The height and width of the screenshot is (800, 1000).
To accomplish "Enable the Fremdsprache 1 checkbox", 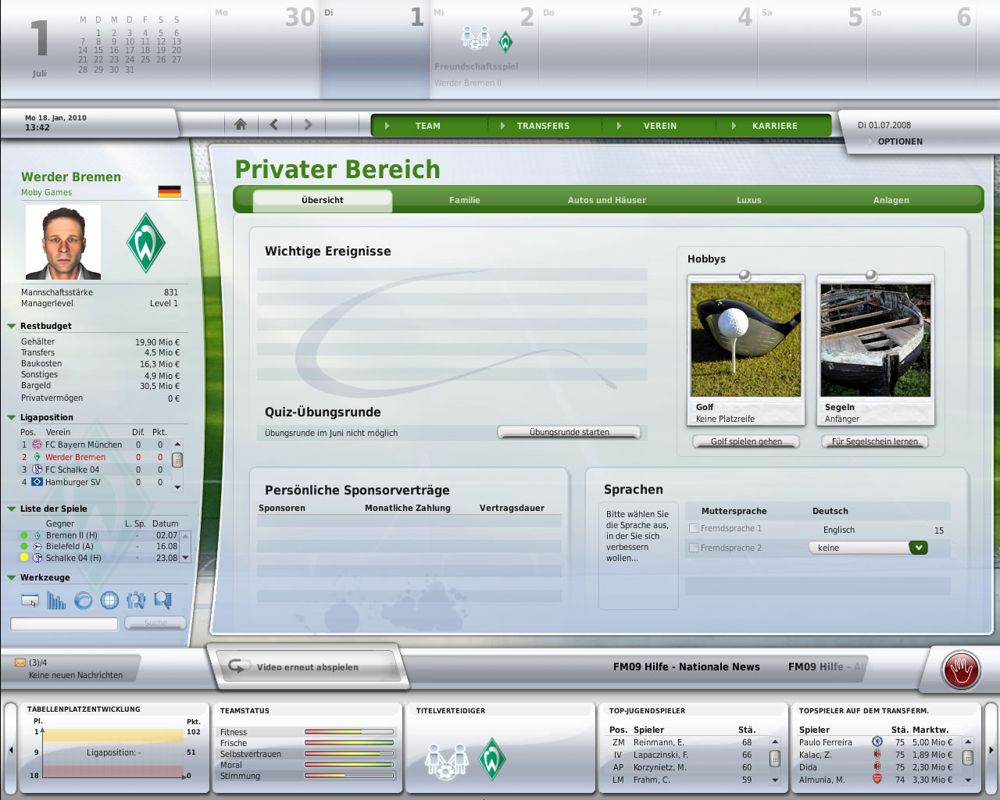I will (x=694, y=528).
